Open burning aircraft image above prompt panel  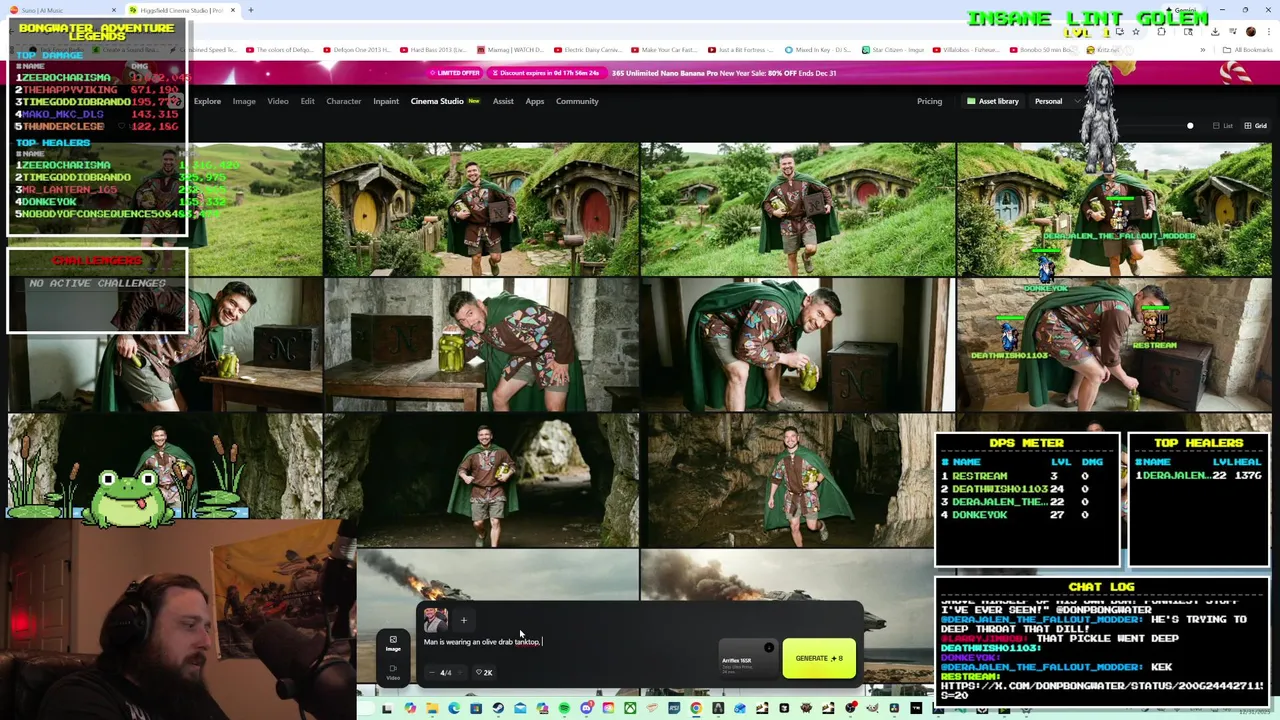(x=497, y=575)
